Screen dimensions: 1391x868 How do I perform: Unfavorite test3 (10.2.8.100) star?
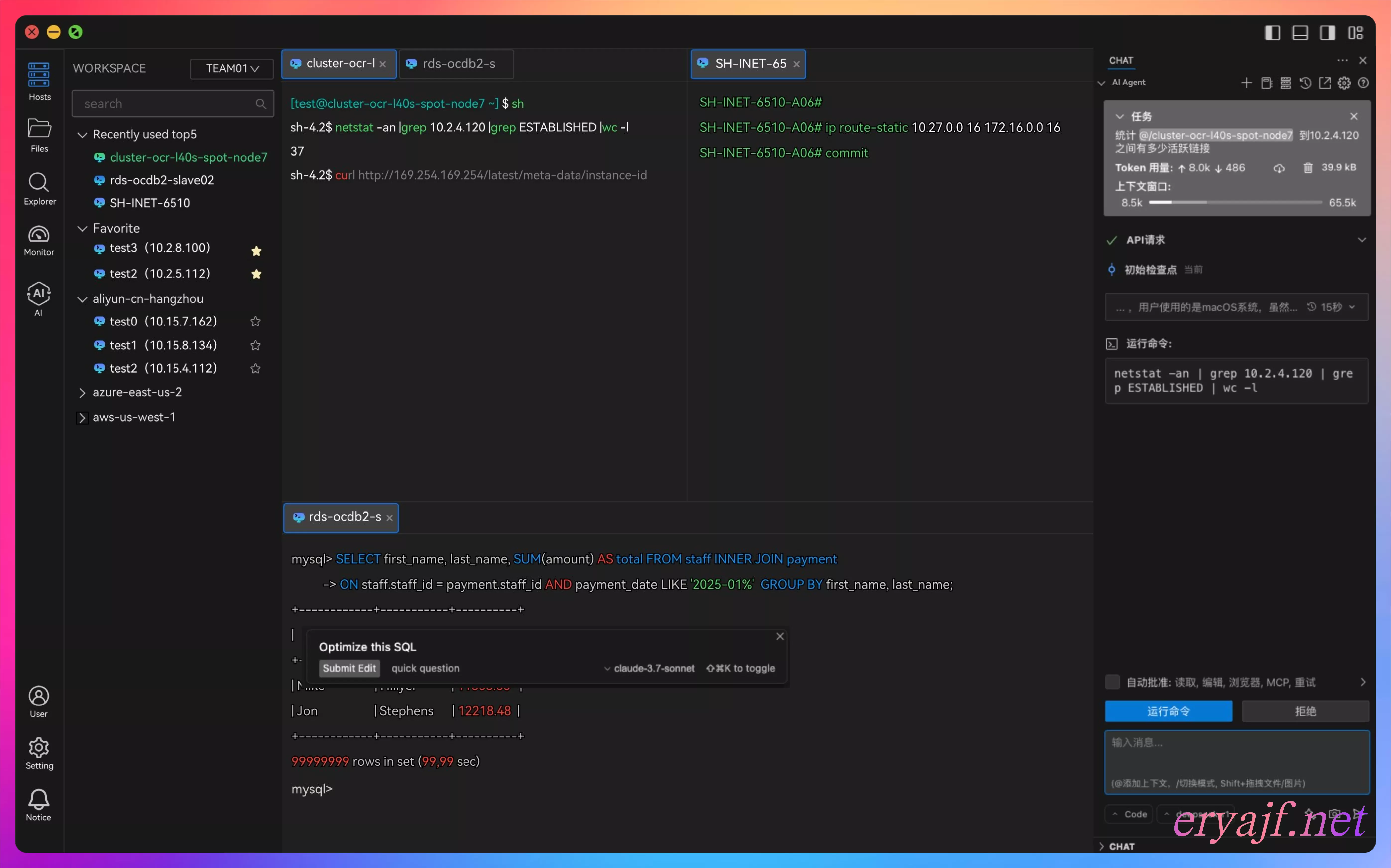pos(256,250)
